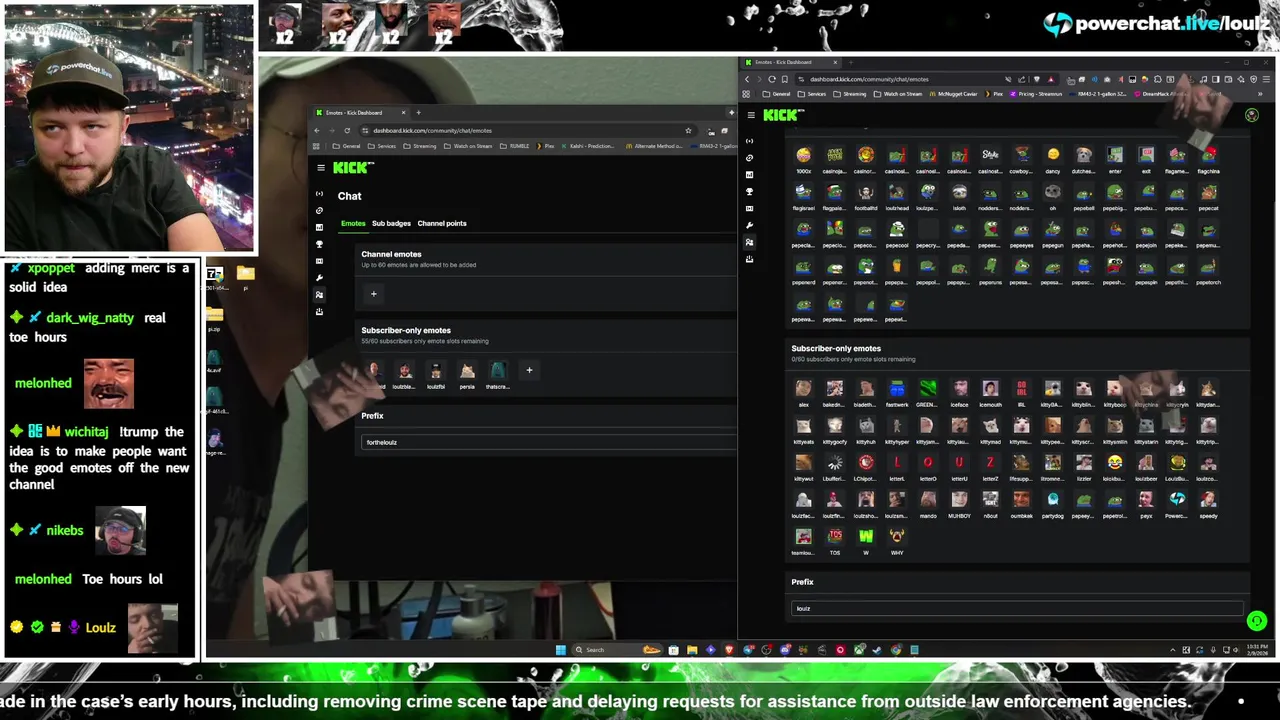This screenshot has height=720, width=1280.
Task: Open hamburger menu in right Kick window
Action: coord(750,115)
